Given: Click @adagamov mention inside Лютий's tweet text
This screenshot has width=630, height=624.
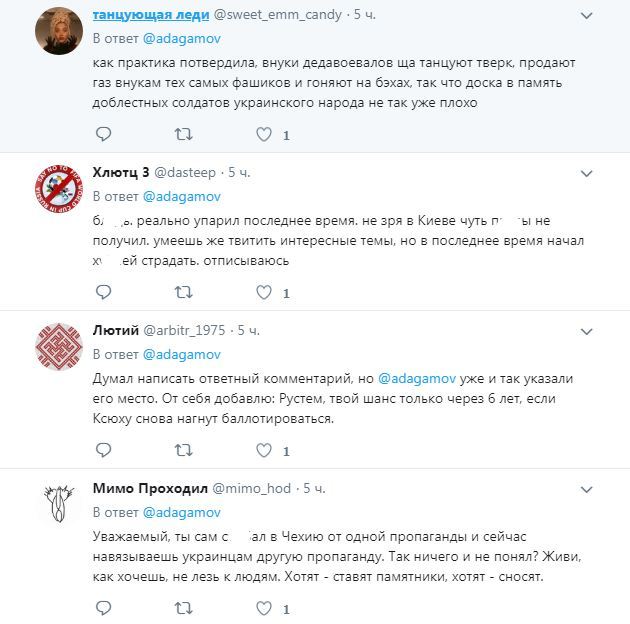Looking at the screenshot, I should 416,380.
